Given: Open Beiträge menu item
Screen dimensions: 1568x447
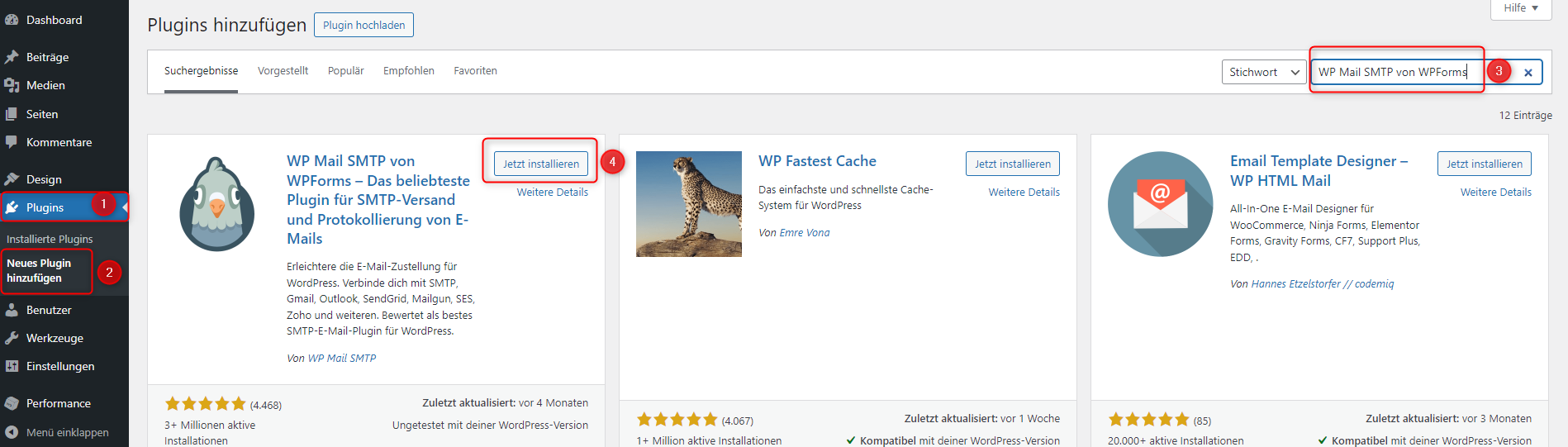Looking at the screenshot, I should pyautogui.click(x=64, y=57).
